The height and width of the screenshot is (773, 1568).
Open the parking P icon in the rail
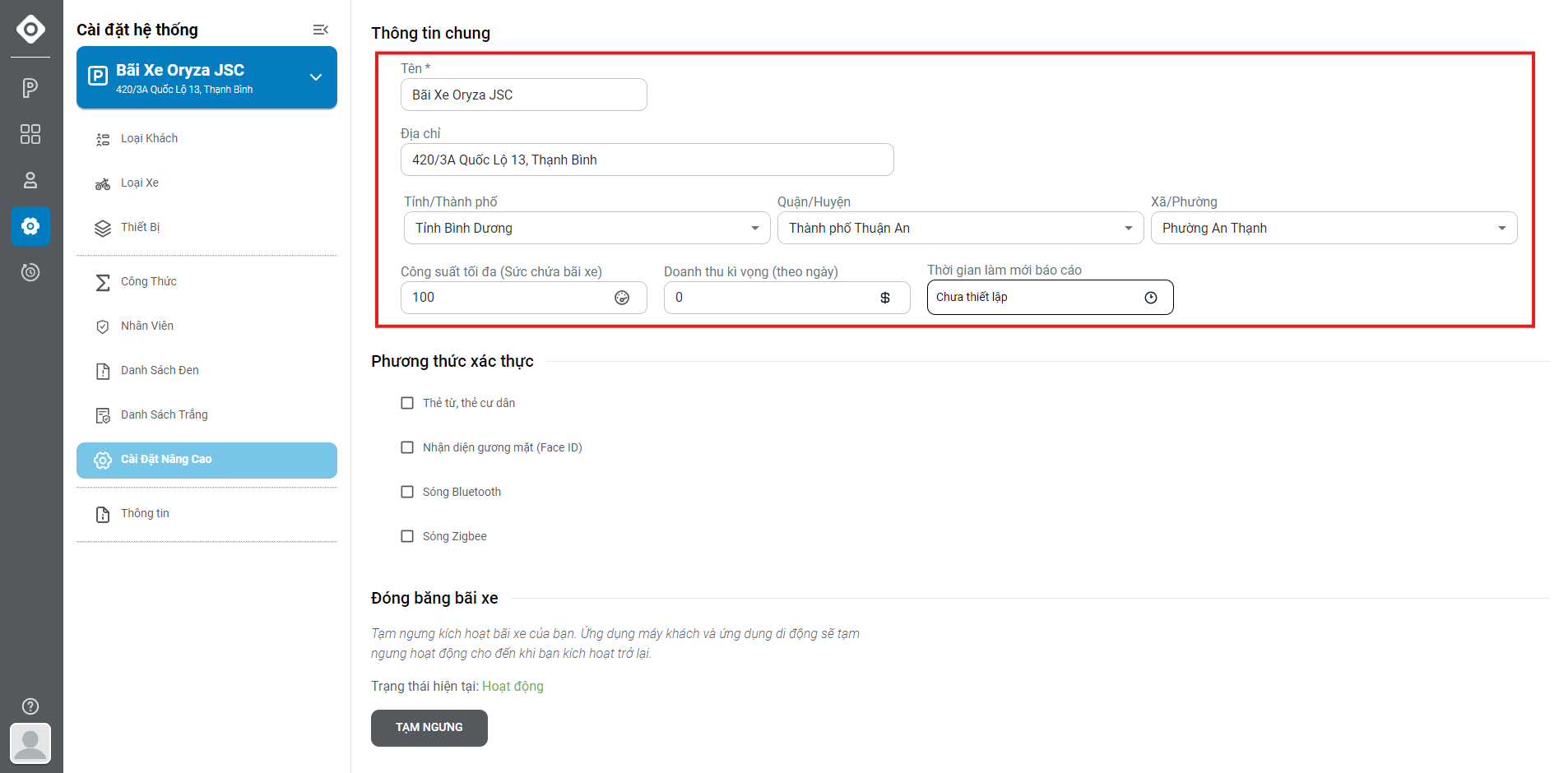click(x=30, y=88)
